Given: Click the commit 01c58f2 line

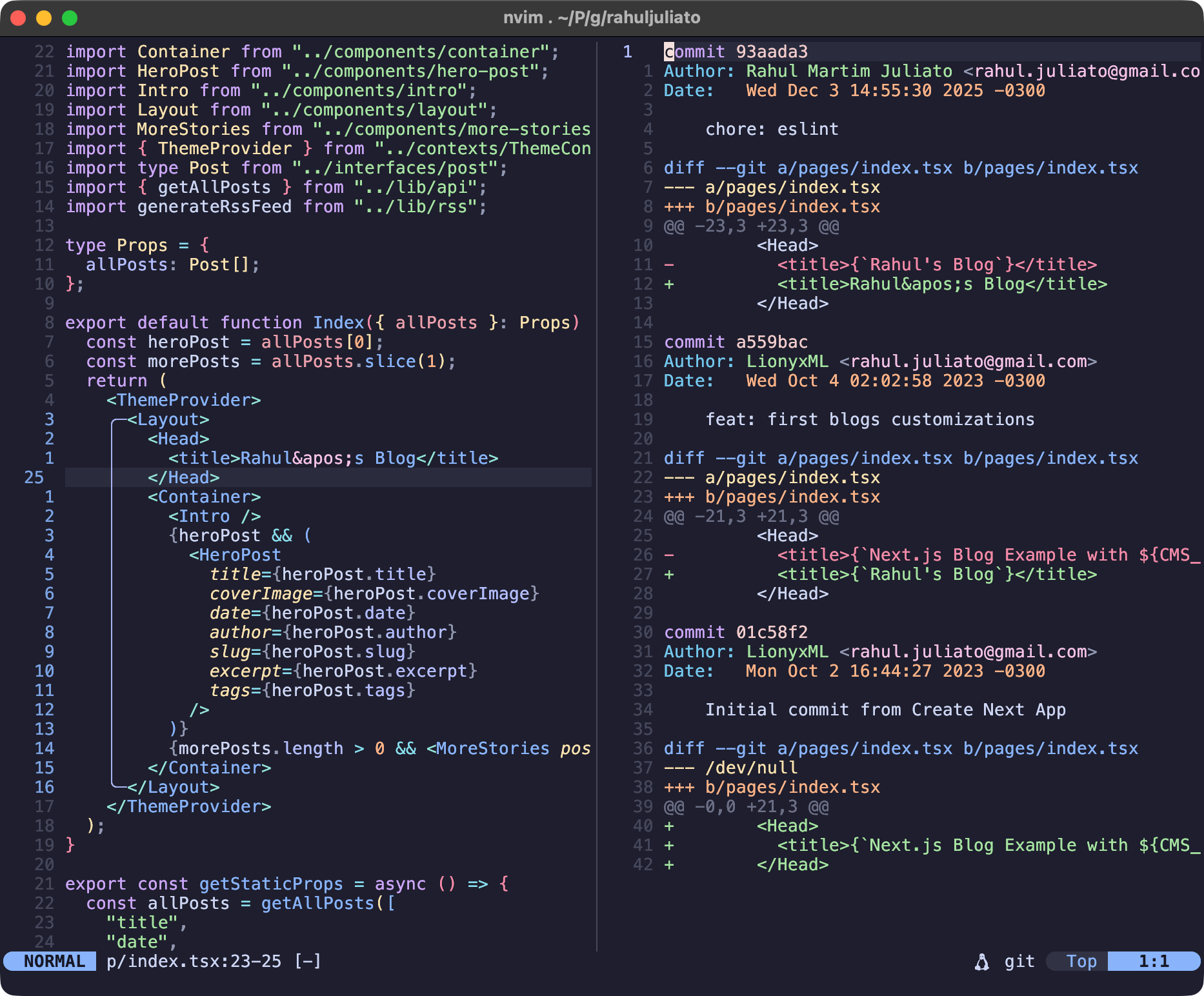Looking at the screenshot, I should coord(736,632).
